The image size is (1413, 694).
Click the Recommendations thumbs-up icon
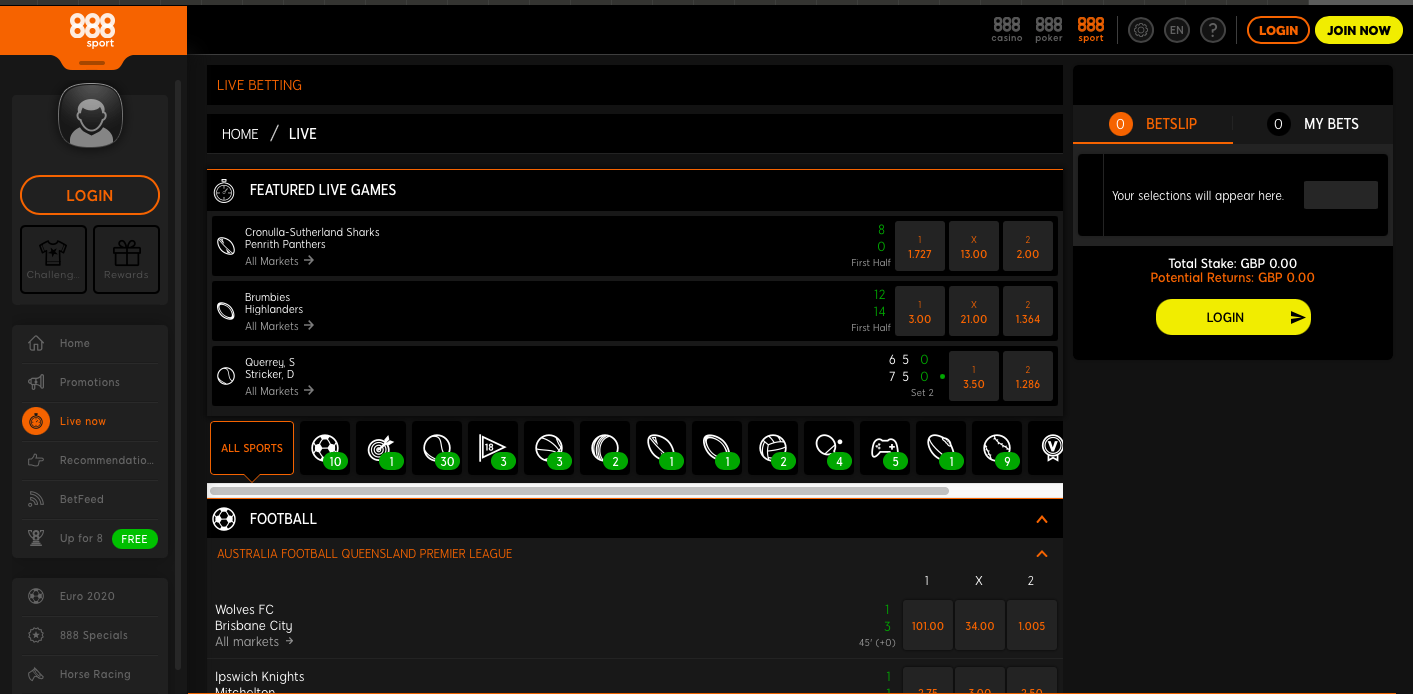pyautogui.click(x=36, y=460)
